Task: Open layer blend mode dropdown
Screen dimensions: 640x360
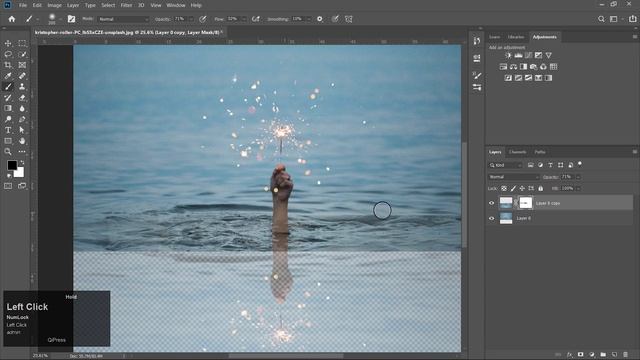Action: pyautogui.click(x=513, y=177)
